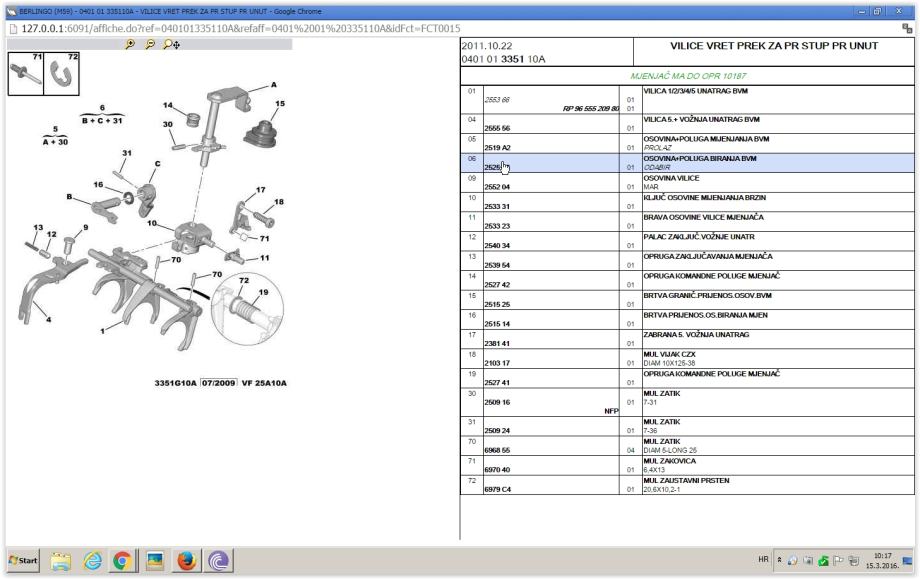Select row ZABRANA 5. VOŽNJA UNATRAG
This screenshot has height=579, width=920.
click(687, 339)
